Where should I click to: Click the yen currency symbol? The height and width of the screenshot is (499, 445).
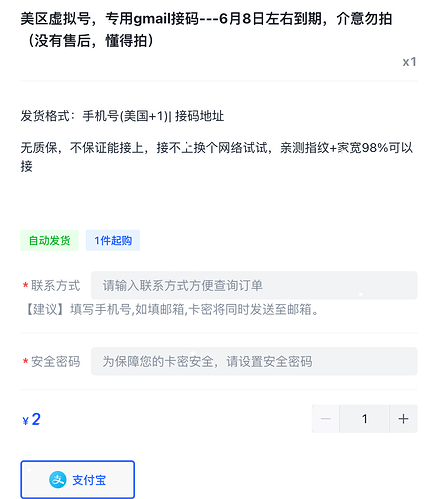click(x=25, y=421)
